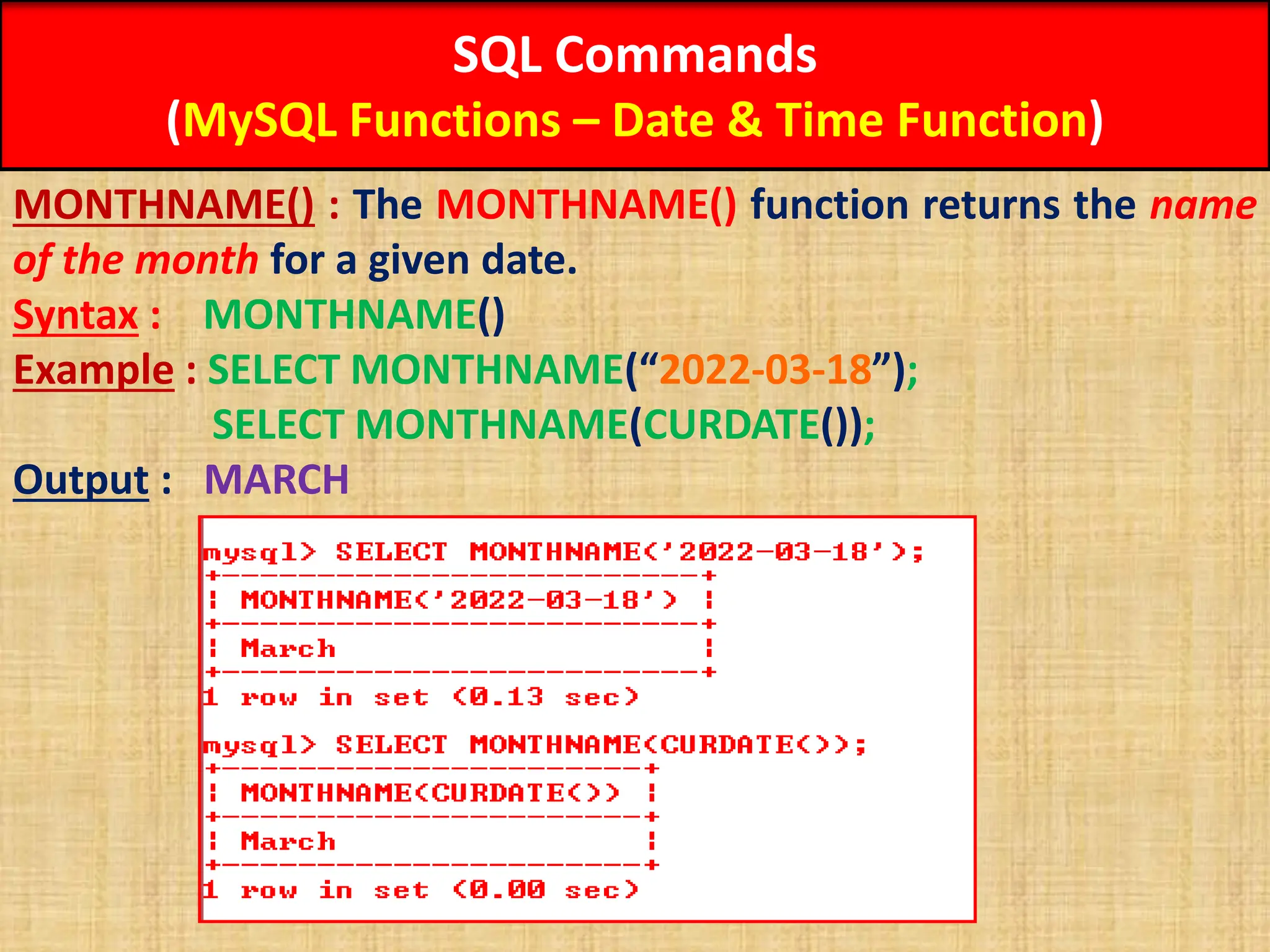
Task: Click the green 'MONTHNAME()' syntax text
Action: [x=354, y=315]
